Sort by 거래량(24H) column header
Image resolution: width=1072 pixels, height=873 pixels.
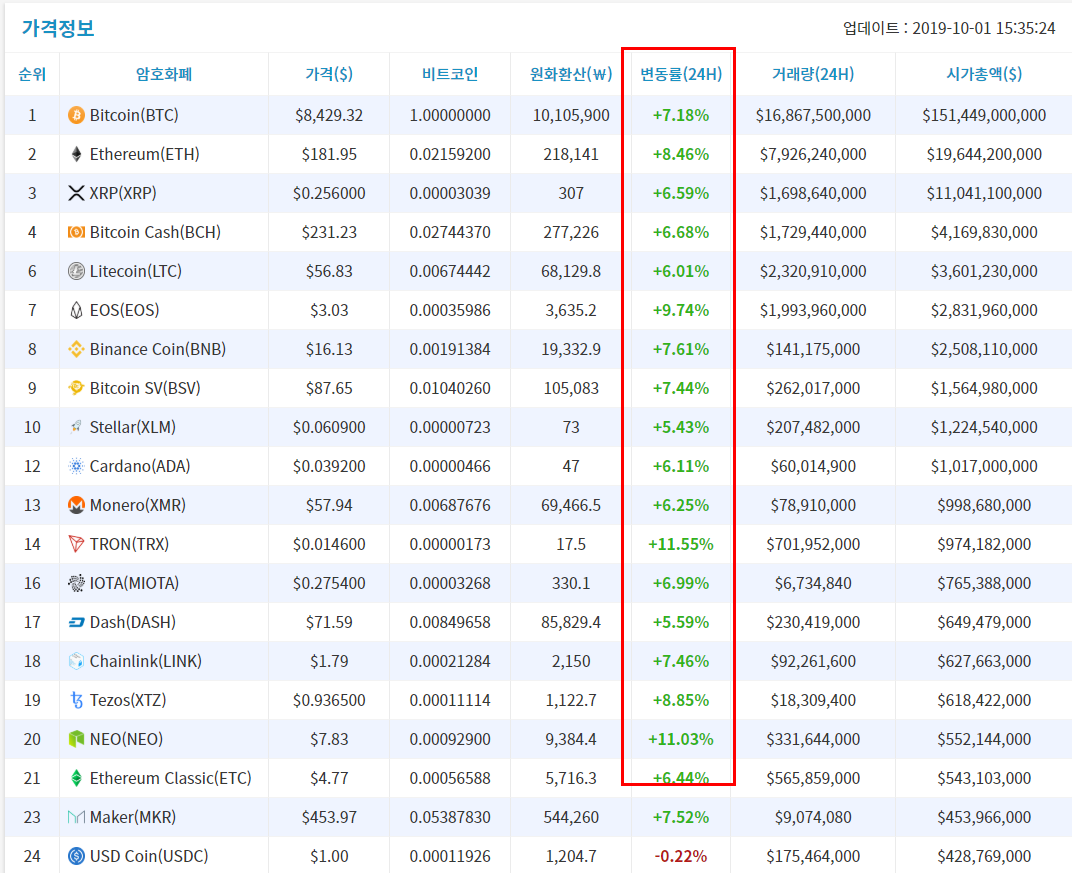813,74
